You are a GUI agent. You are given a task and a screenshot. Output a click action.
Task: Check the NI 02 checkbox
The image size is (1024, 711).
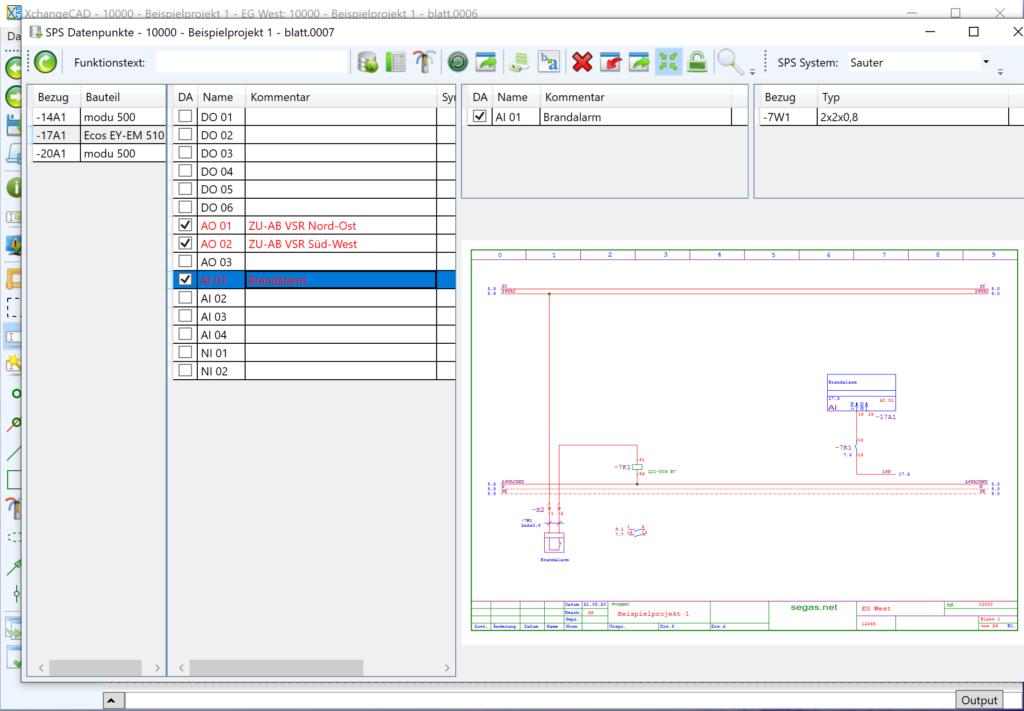click(x=185, y=371)
